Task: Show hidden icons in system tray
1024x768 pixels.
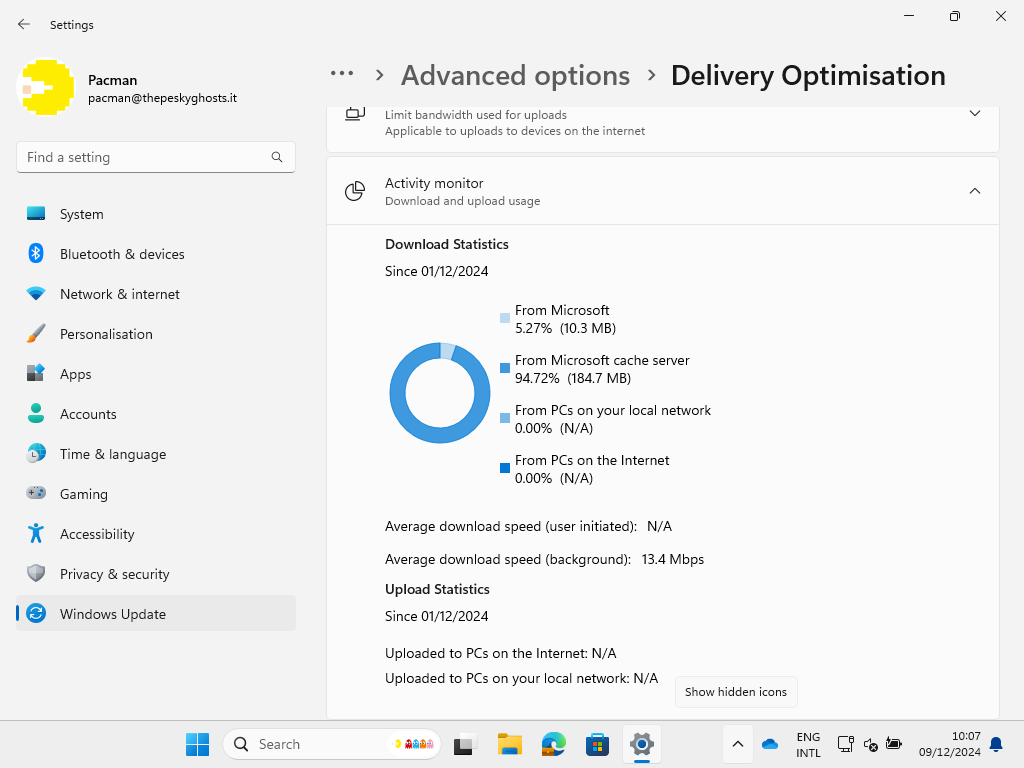Action: 737,744
